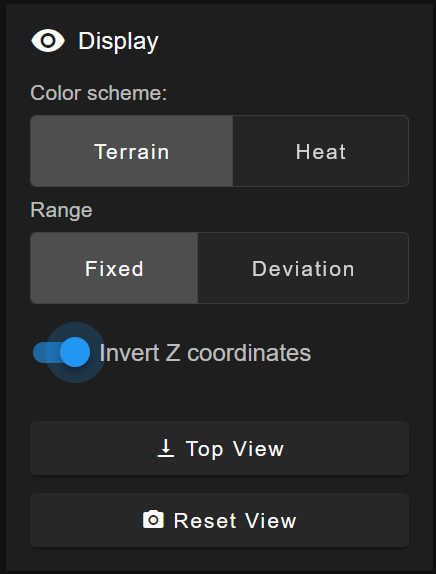This screenshot has height=574, width=436.
Task: Click the Top View button
Action: (x=219, y=448)
